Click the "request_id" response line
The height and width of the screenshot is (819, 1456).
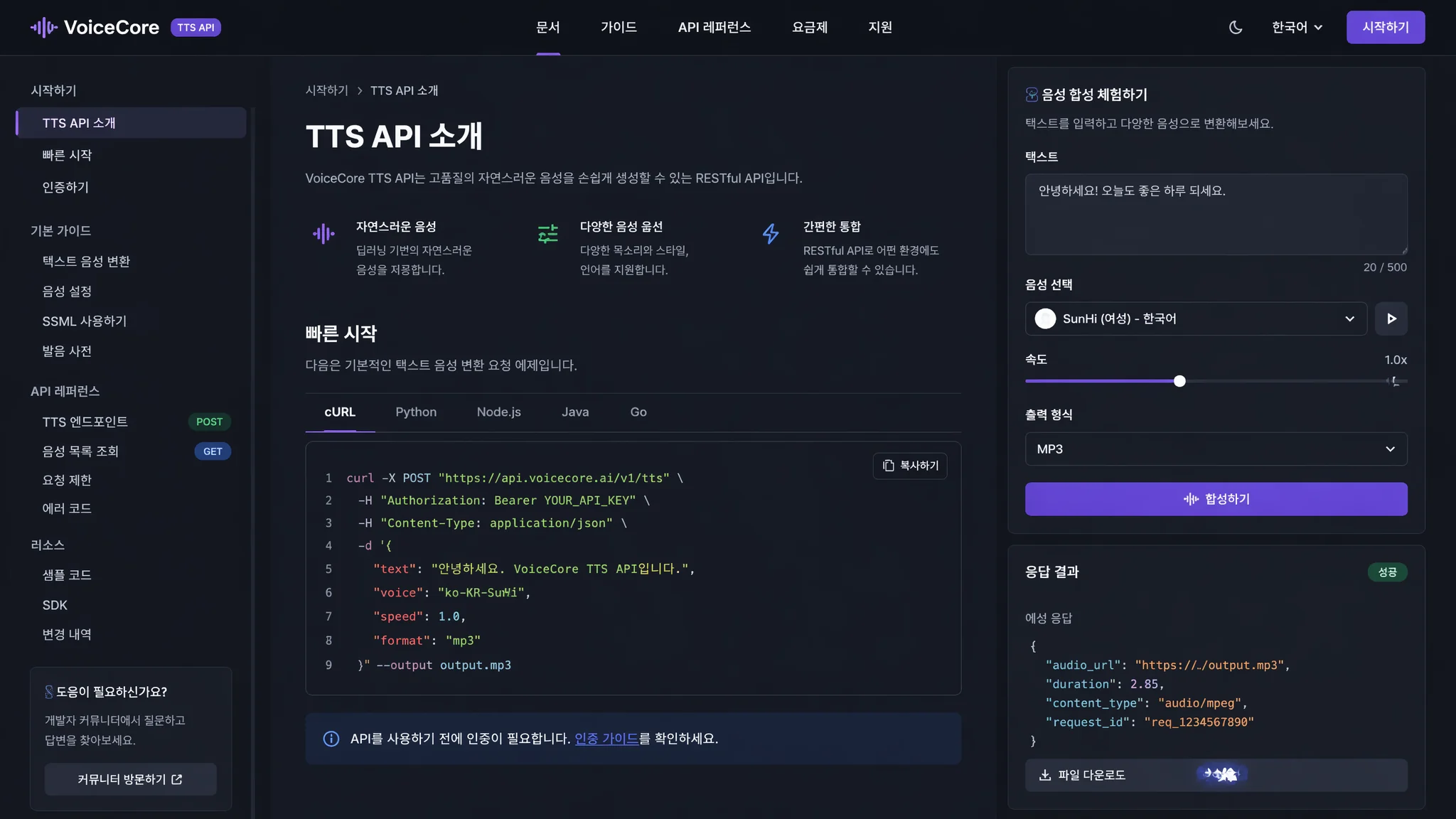pyautogui.click(x=1150, y=722)
